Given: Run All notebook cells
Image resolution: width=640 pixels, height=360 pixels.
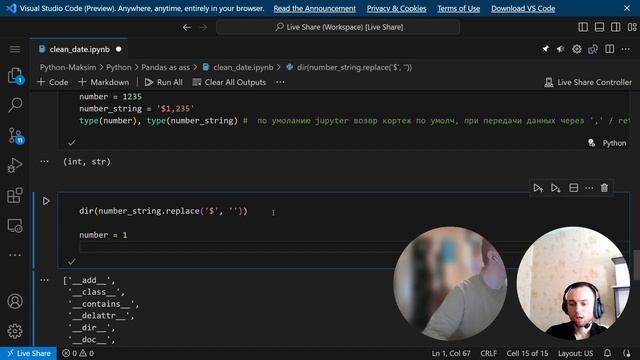Looking at the screenshot, I should [x=164, y=82].
